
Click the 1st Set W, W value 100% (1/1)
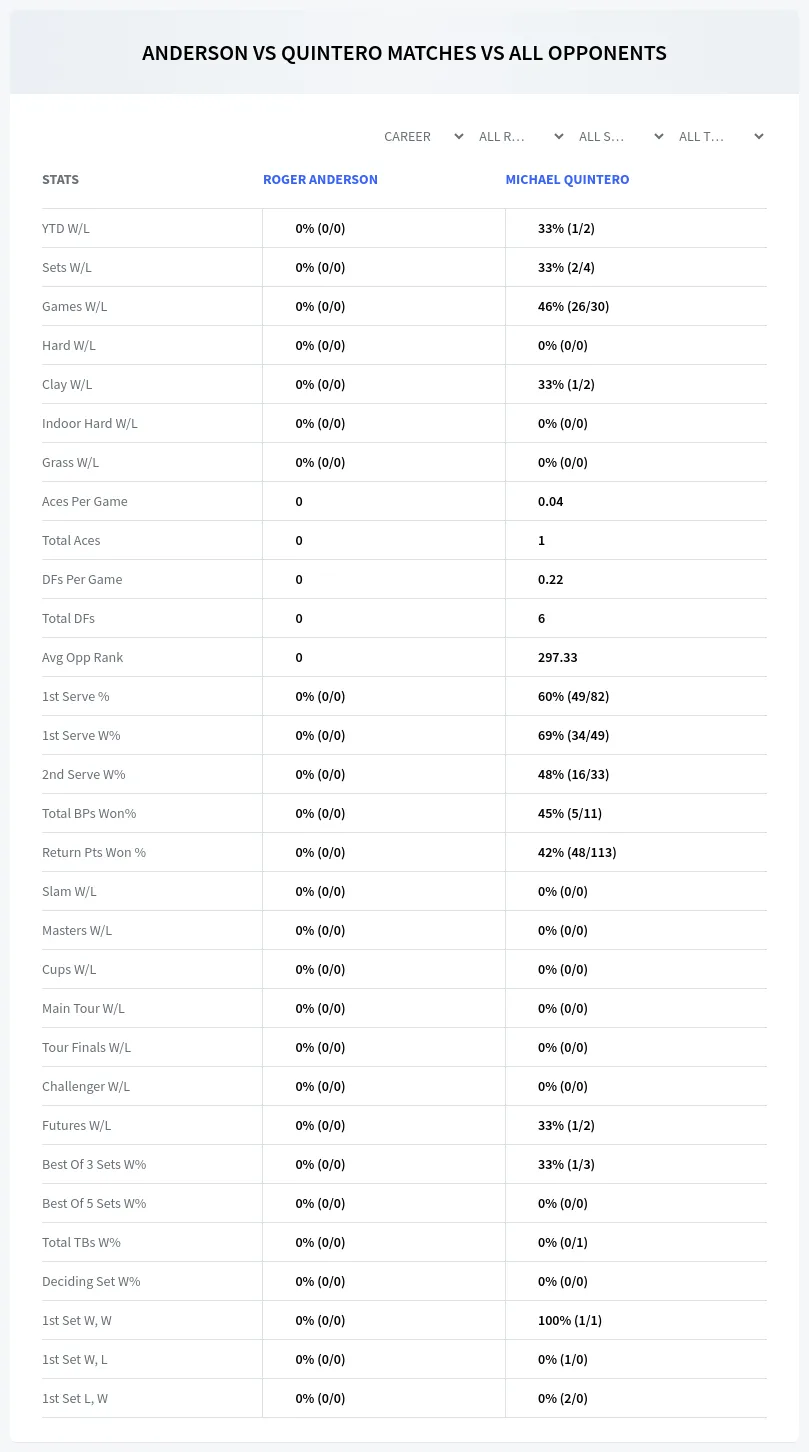(x=570, y=1320)
